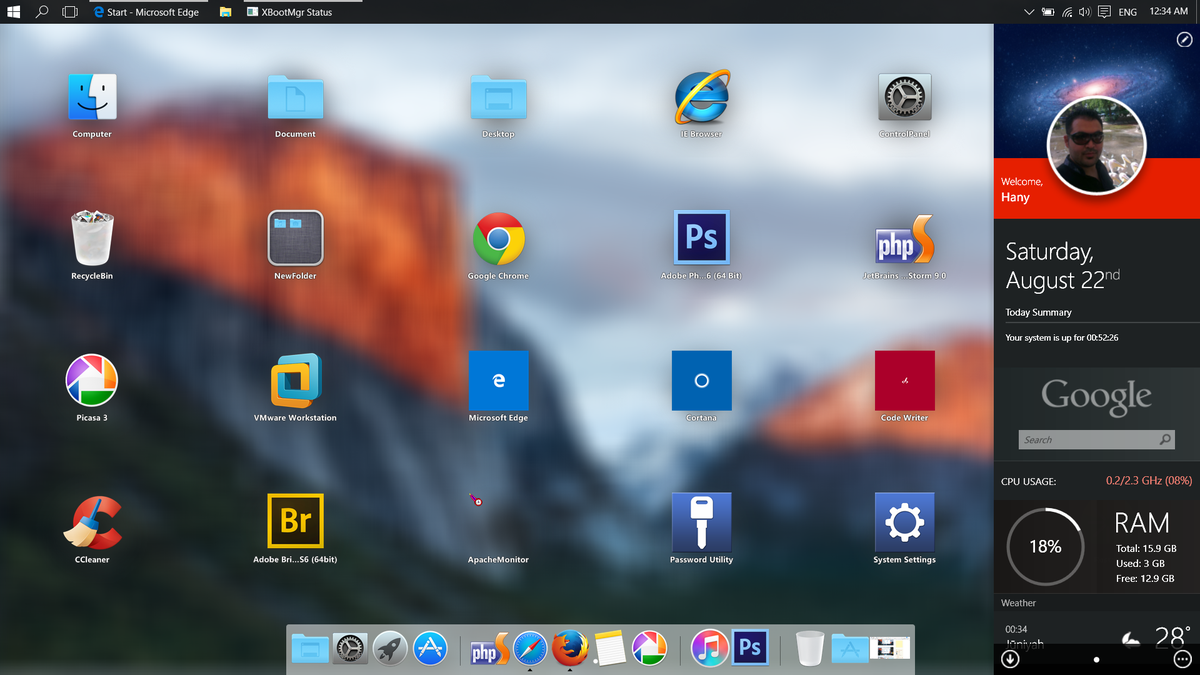The width and height of the screenshot is (1200, 675).
Task: Expand the hidden system tray icons chevron
Action: [1029, 12]
